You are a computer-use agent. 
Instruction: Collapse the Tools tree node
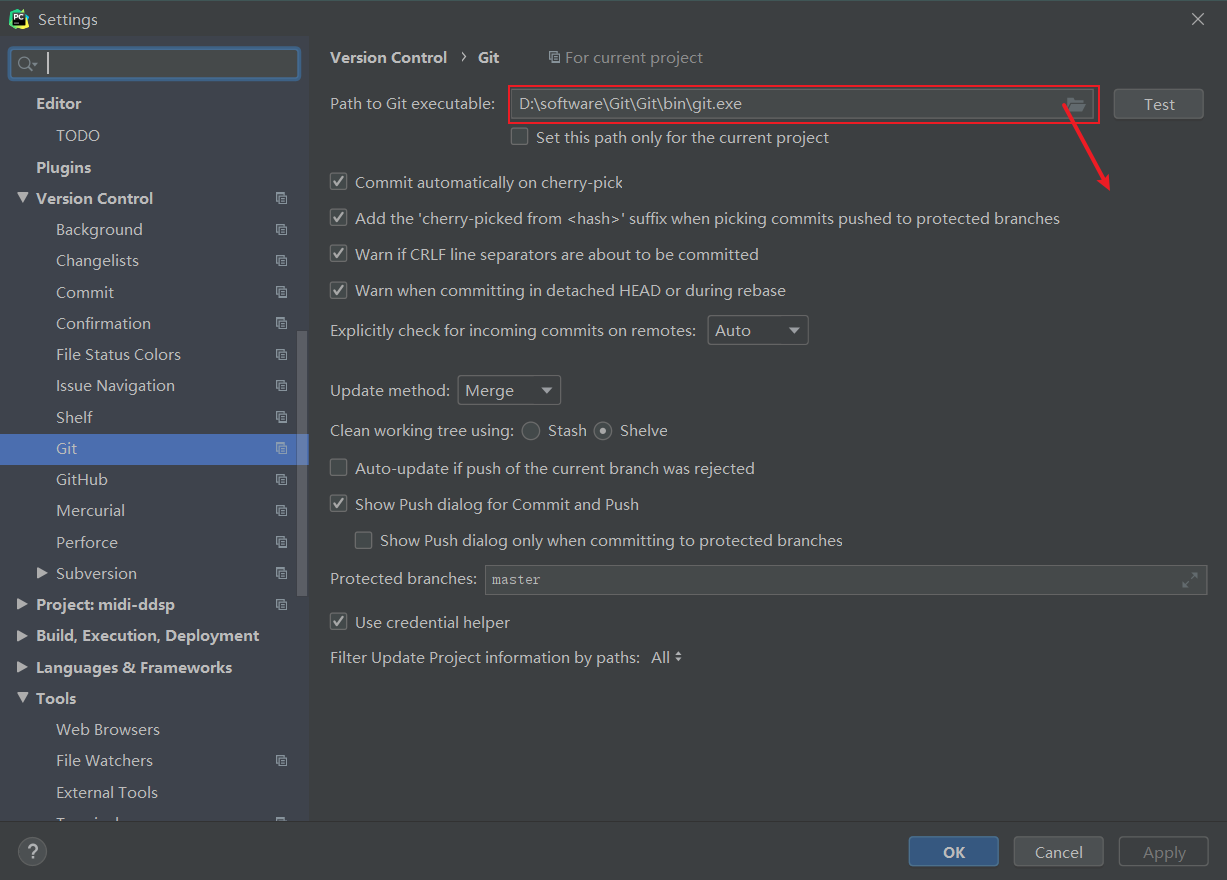pos(22,698)
